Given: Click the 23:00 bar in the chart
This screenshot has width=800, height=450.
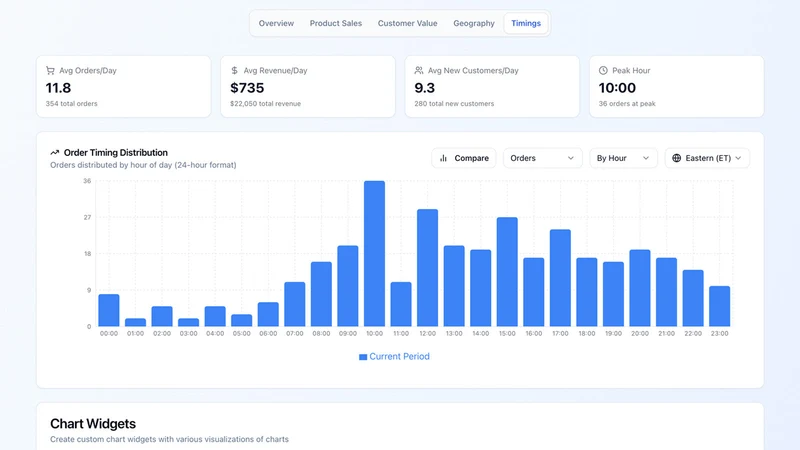Looking at the screenshot, I should (719, 306).
